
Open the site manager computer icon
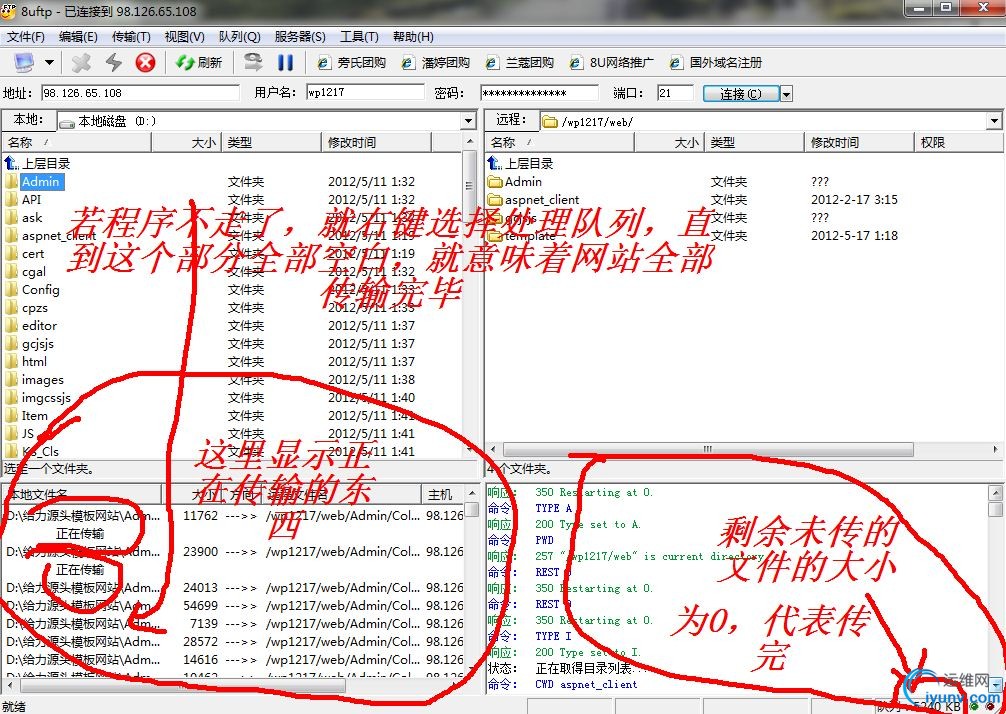[x=24, y=62]
